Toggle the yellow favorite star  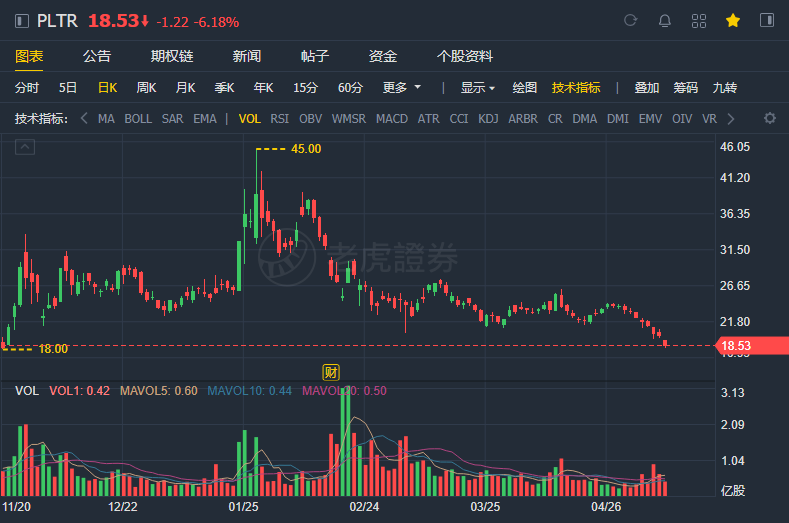click(733, 21)
